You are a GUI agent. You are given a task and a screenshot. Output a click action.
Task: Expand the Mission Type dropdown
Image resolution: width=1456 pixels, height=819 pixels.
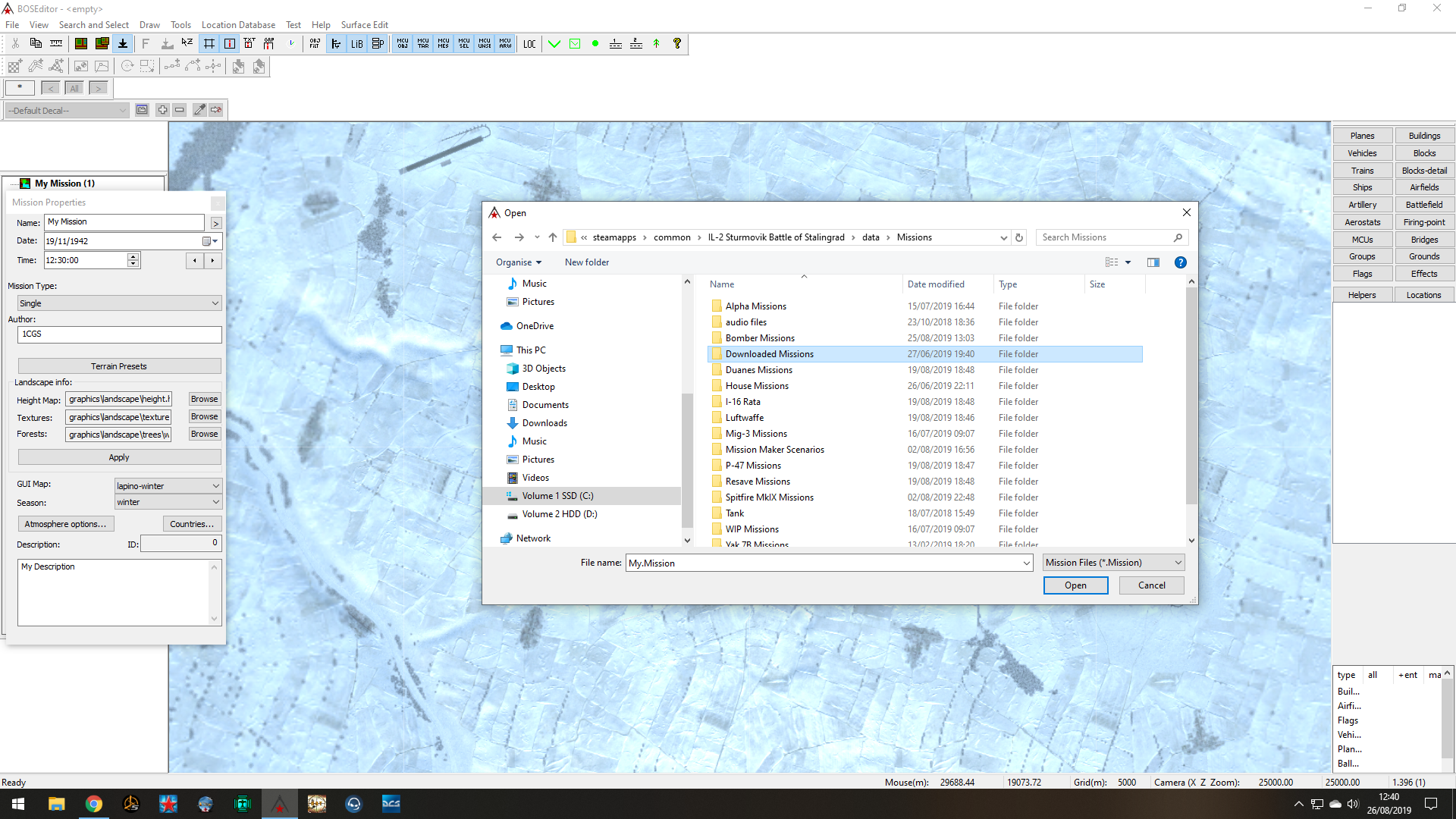(x=119, y=303)
